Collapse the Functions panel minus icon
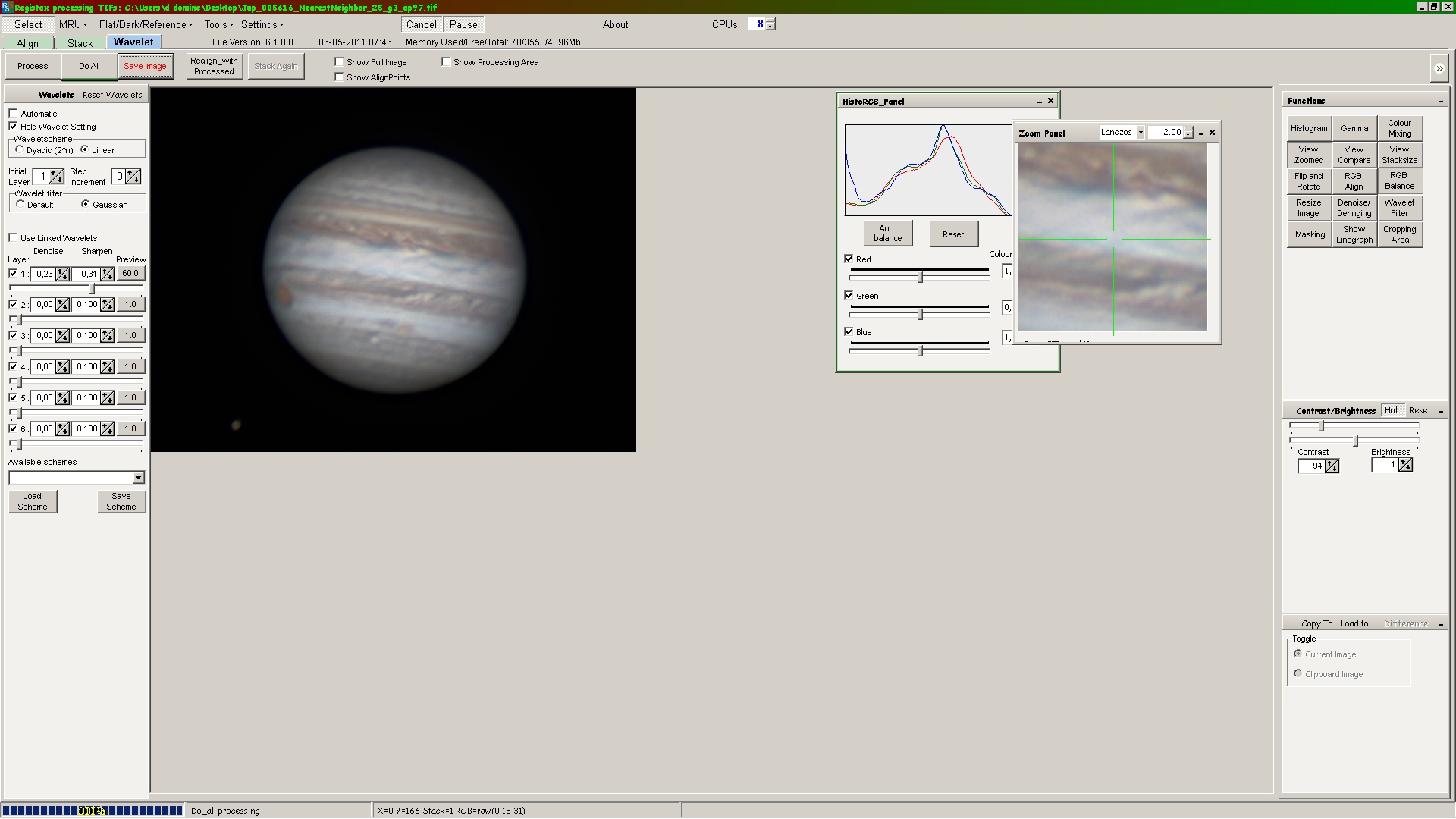Viewport: 1456px width, 819px height. 1440,102
